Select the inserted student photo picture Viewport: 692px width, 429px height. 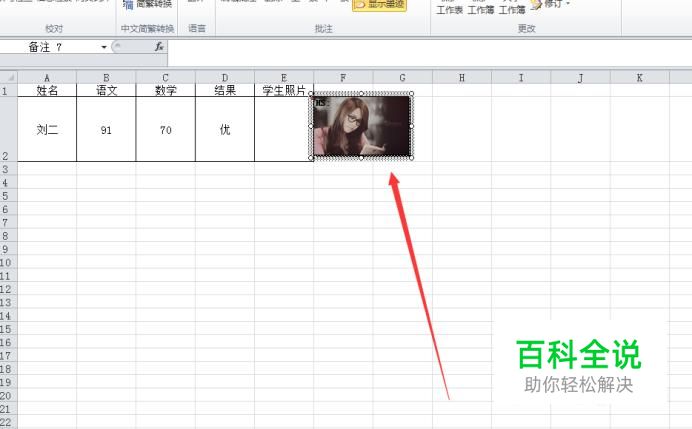point(361,126)
